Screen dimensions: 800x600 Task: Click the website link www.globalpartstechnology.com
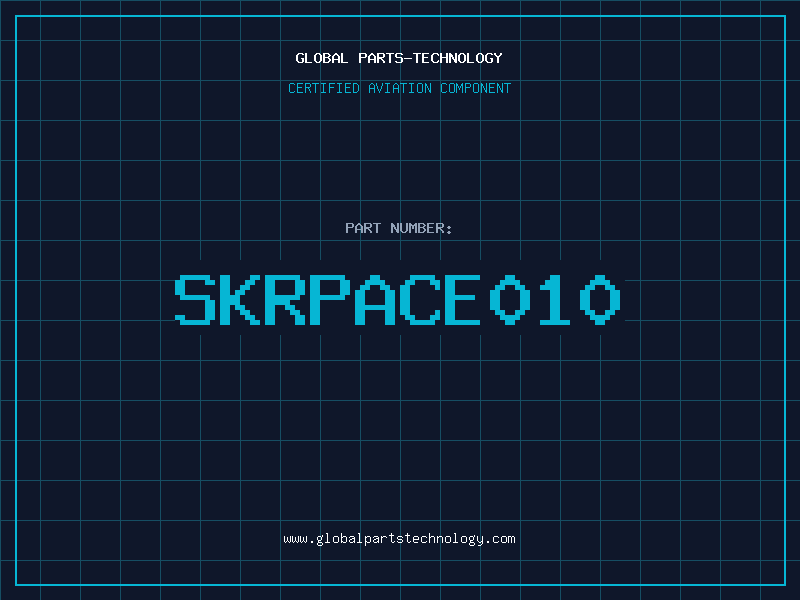point(399,539)
